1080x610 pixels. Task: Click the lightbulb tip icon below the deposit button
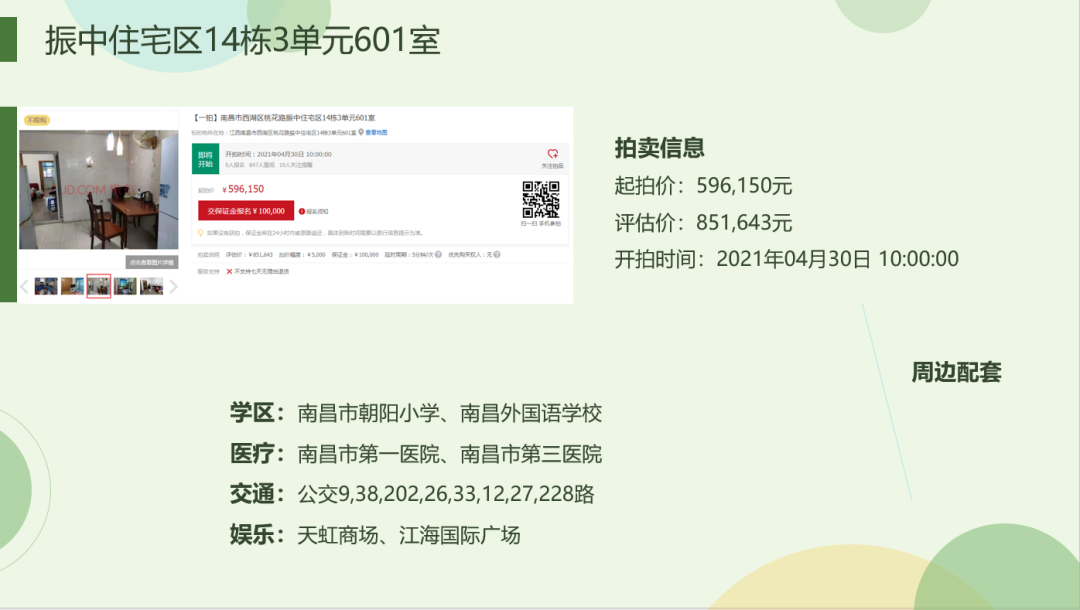pyautogui.click(x=201, y=233)
